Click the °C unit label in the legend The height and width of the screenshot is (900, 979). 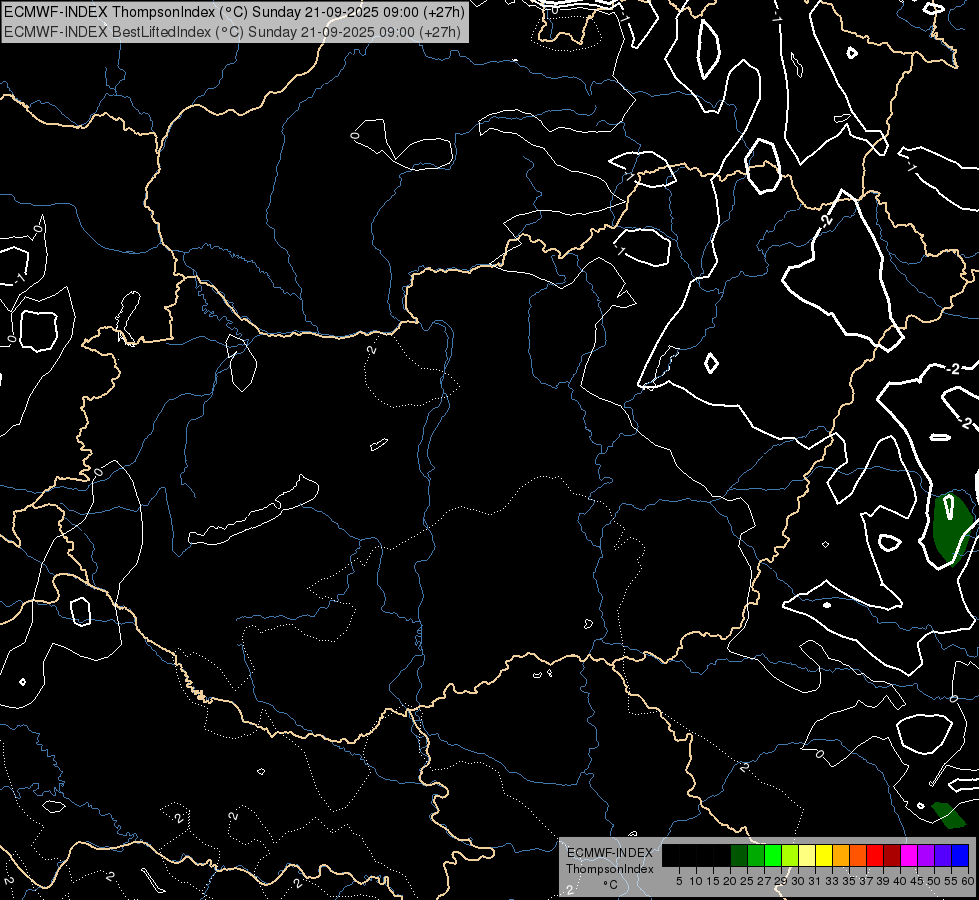tap(611, 885)
